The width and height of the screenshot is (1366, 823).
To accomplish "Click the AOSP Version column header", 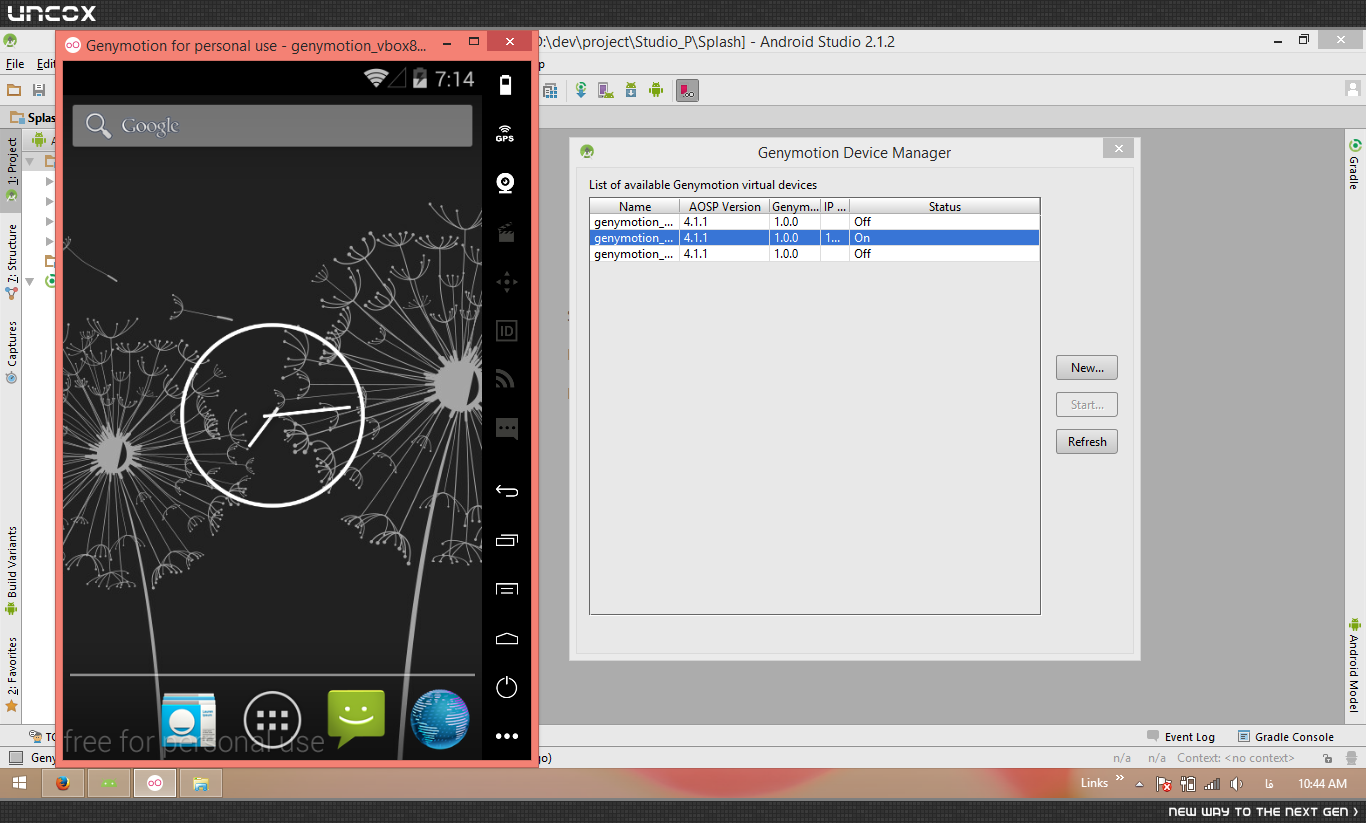I will (x=725, y=207).
